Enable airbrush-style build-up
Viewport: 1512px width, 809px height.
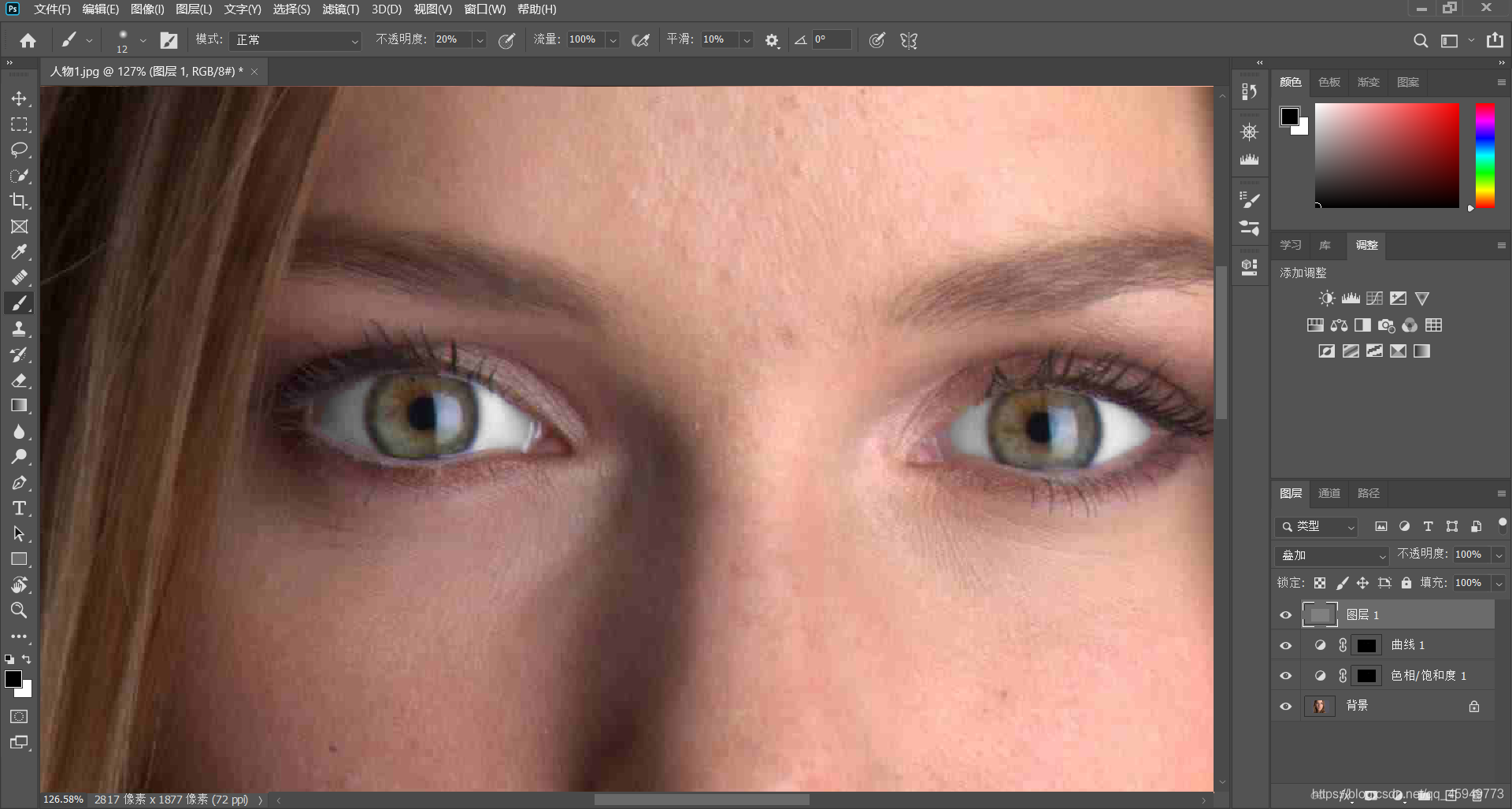click(640, 40)
